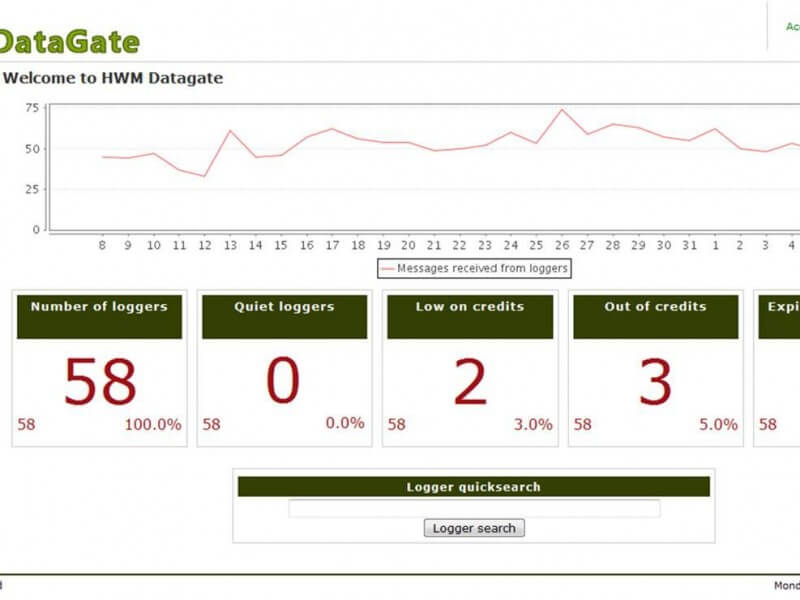Click the 20 x-axis date label
This screenshot has height=600, width=800.
(408, 245)
